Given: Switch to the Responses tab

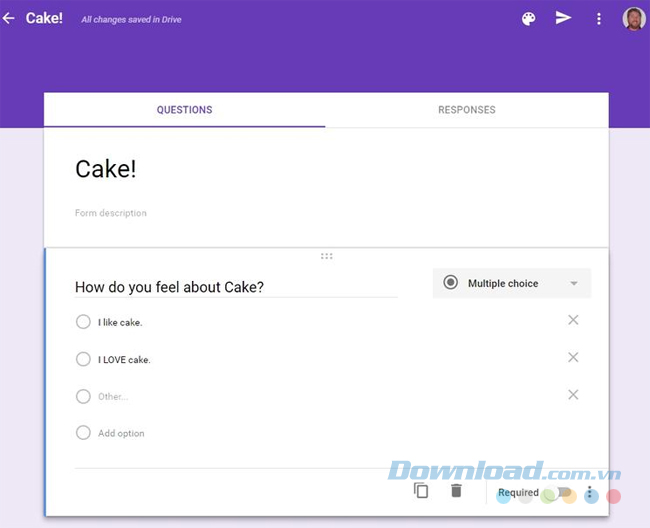Looking at the screenshot, I should point(466,110).
